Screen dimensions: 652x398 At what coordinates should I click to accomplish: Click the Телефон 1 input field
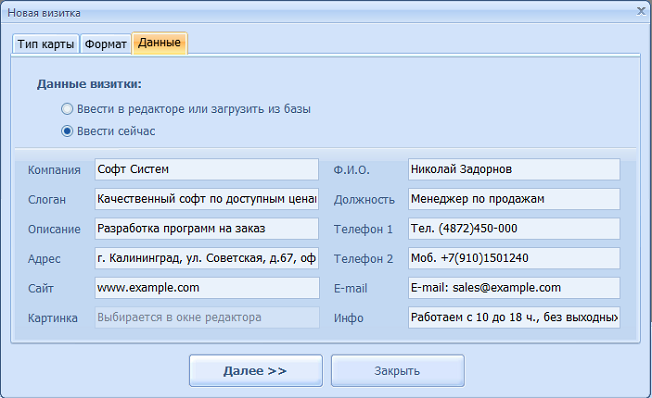(x=514, y=228)
